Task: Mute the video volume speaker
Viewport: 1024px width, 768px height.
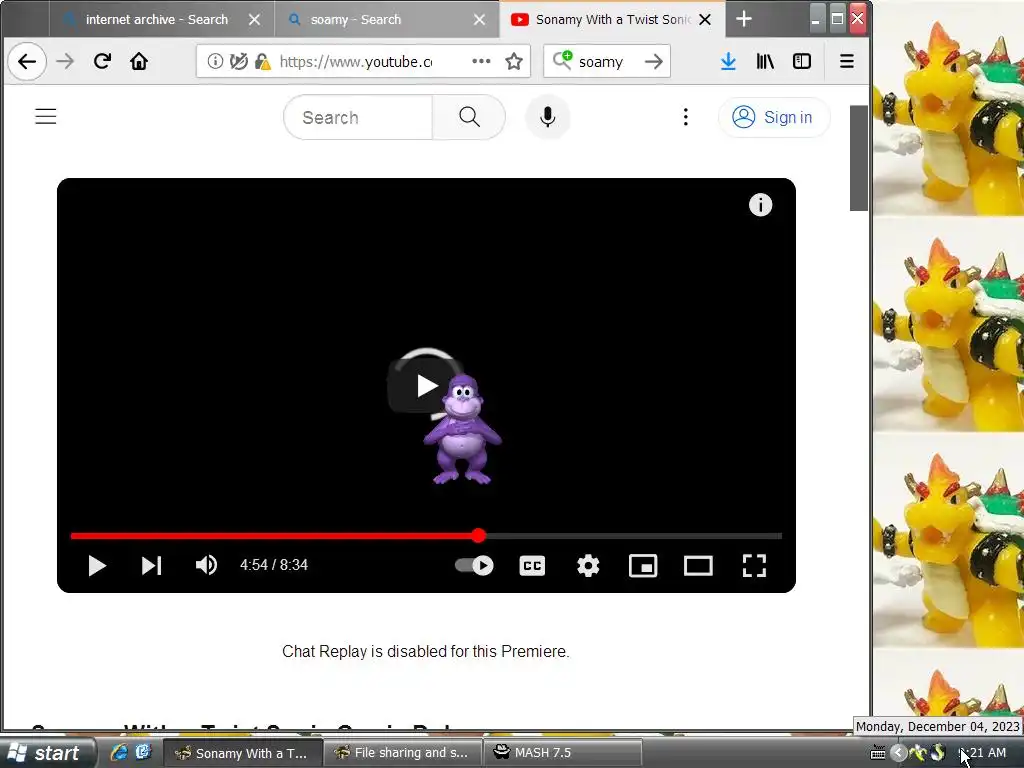Action: [206, 565]
